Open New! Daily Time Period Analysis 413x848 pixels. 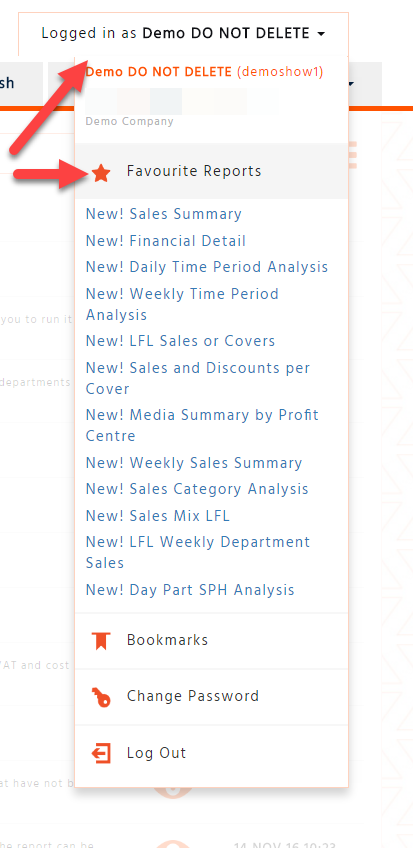(206, 267)
